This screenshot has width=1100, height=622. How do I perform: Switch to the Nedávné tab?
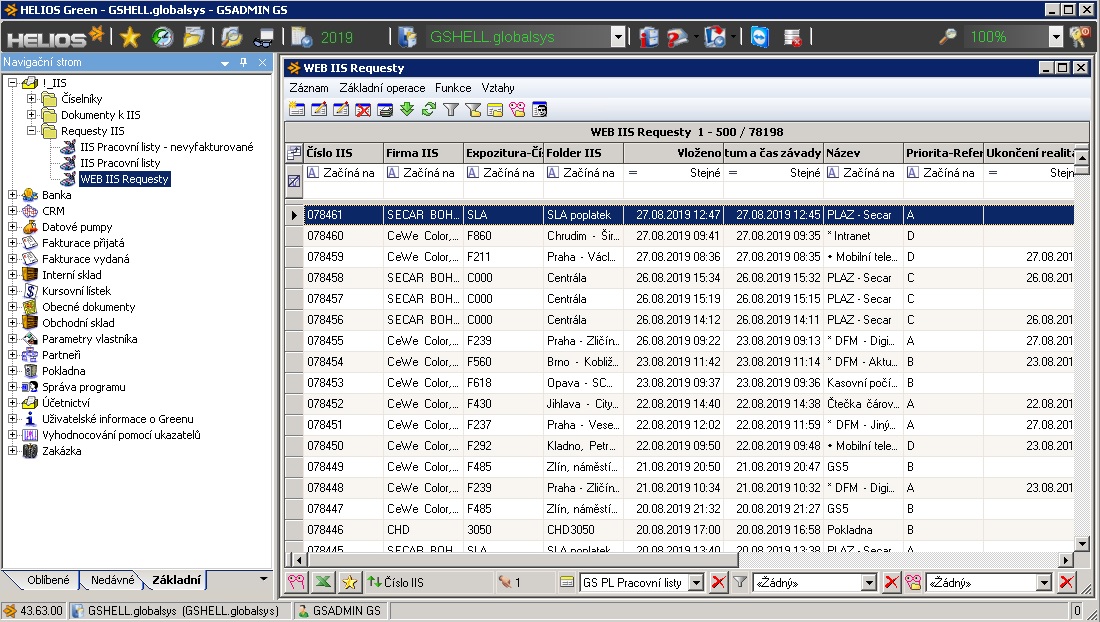pos(112,580)
